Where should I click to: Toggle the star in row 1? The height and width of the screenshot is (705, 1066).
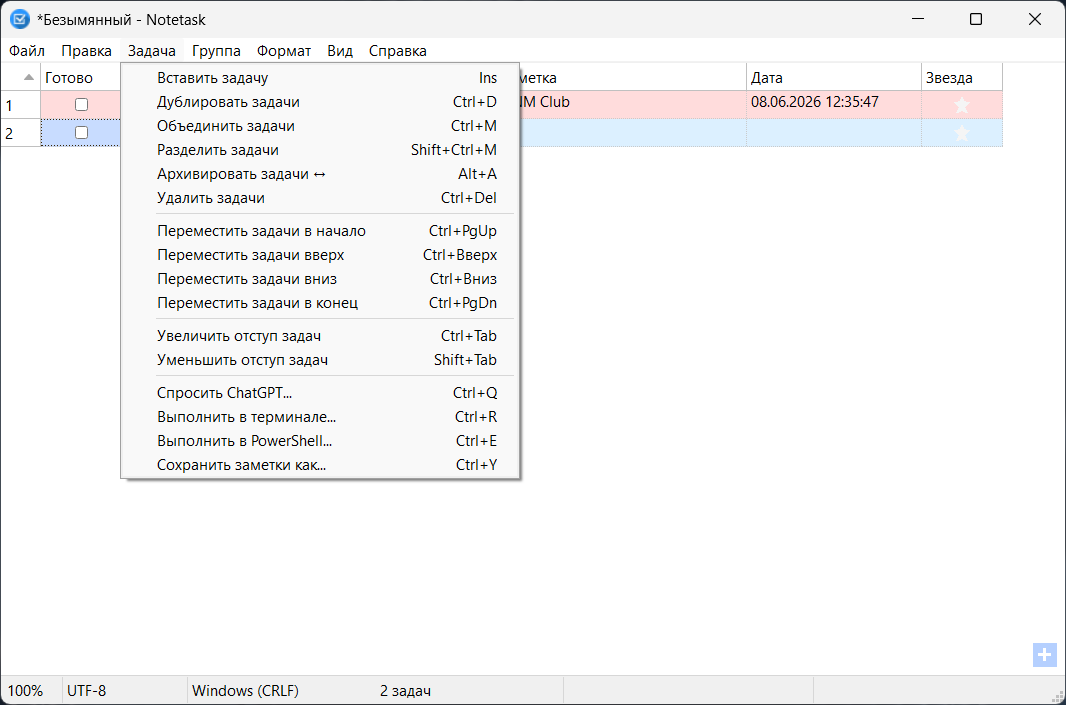tap(961, 105)
